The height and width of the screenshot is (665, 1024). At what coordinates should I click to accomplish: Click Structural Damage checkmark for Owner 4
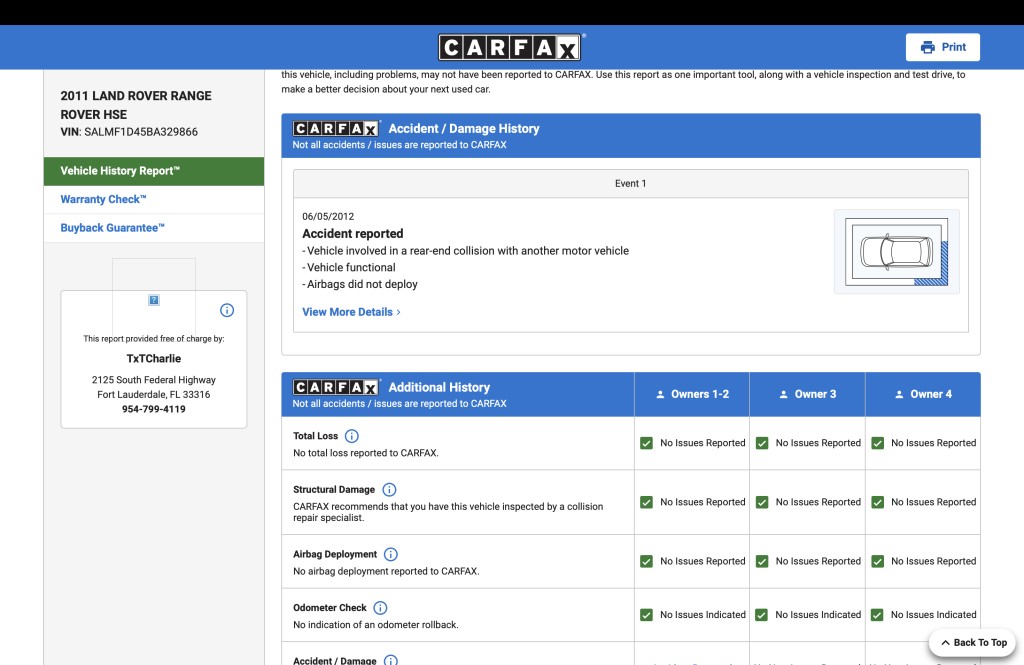tap(878, 502)
